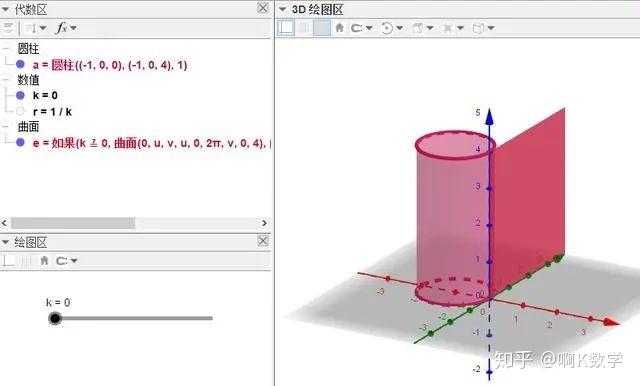The image size is (640, 386).
Task: Toggle grid in 3D 绘图区 toolbar
Action: pos(304,28)
